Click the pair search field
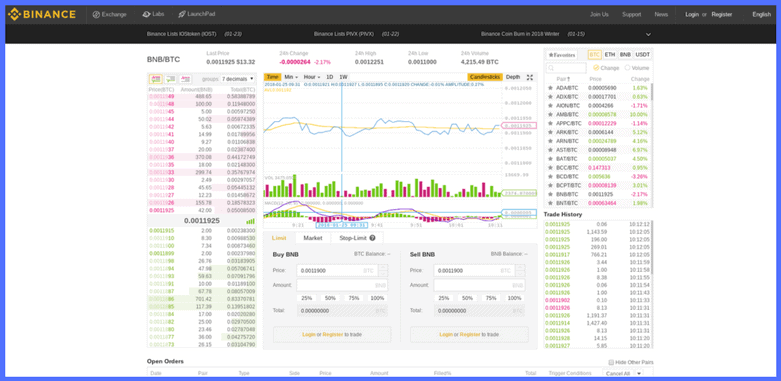The width and height of the screenshot is (781, 381). [x=566, y=68]
